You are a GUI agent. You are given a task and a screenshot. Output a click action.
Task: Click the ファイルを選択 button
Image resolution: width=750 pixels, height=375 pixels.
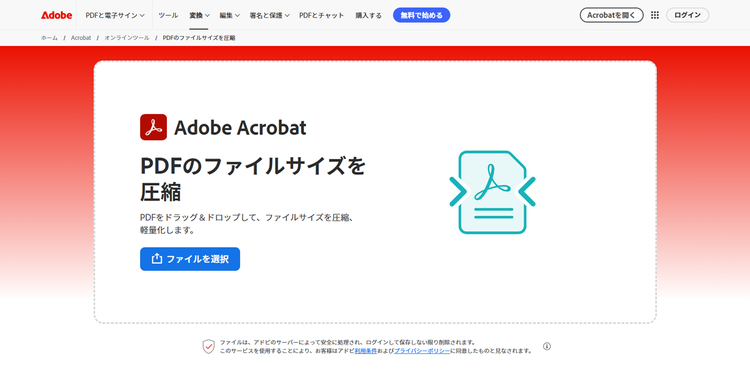click(190, 259)
